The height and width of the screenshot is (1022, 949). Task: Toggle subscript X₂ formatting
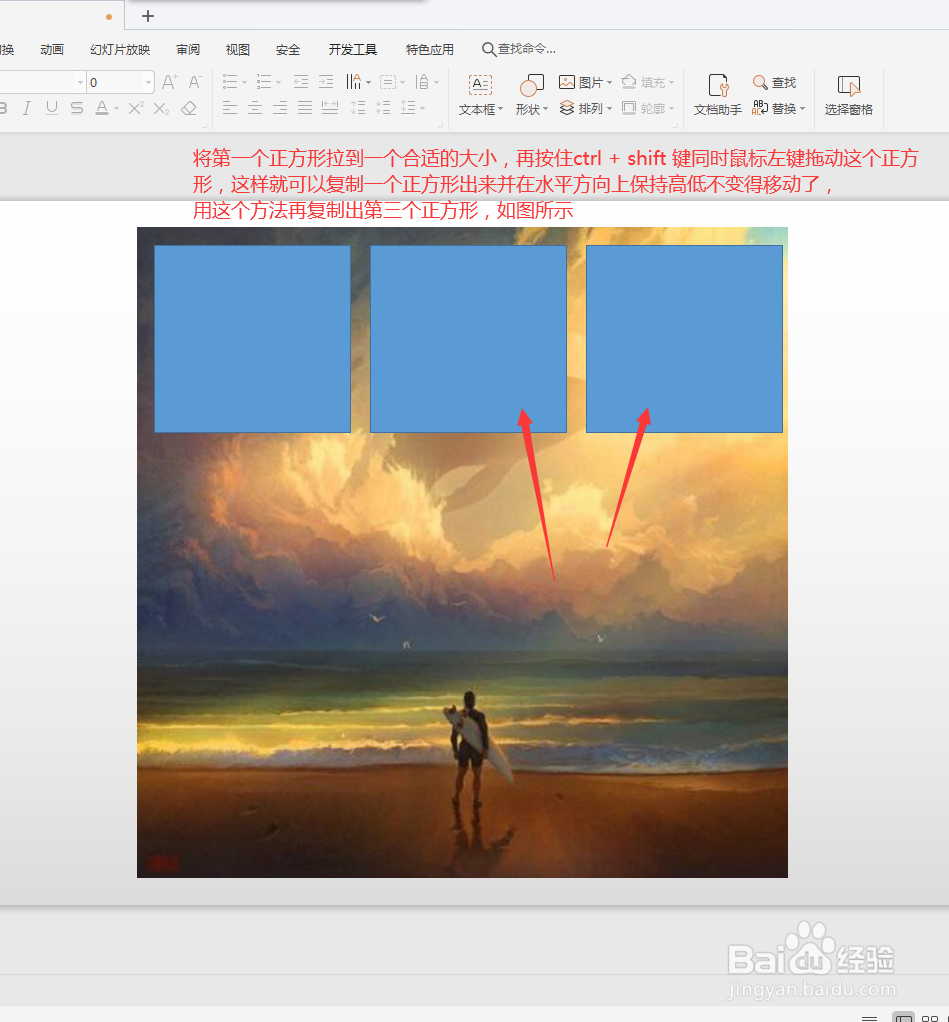(x=161, y=109)
